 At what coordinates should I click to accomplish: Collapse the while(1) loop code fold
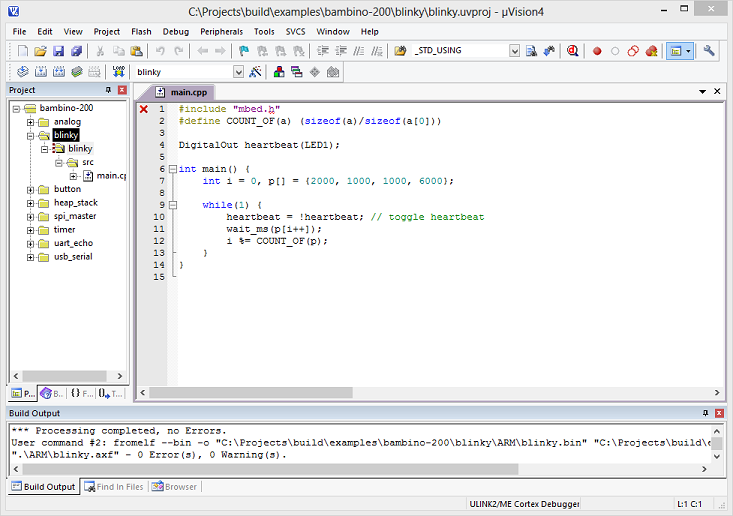pyautogui.click(x=172, y=205)
